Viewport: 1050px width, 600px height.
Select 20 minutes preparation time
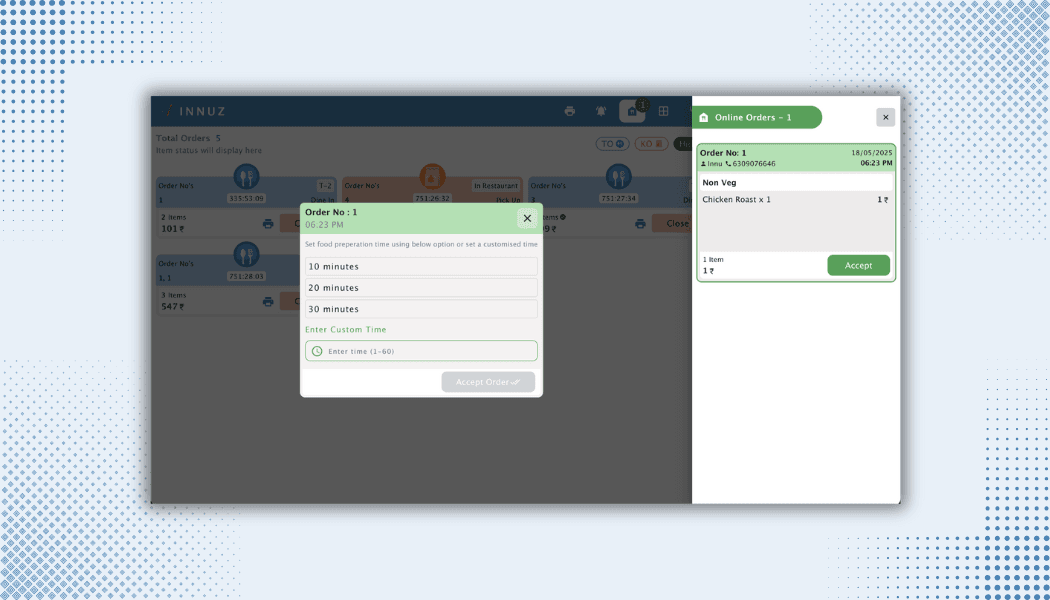click(421, 288)
